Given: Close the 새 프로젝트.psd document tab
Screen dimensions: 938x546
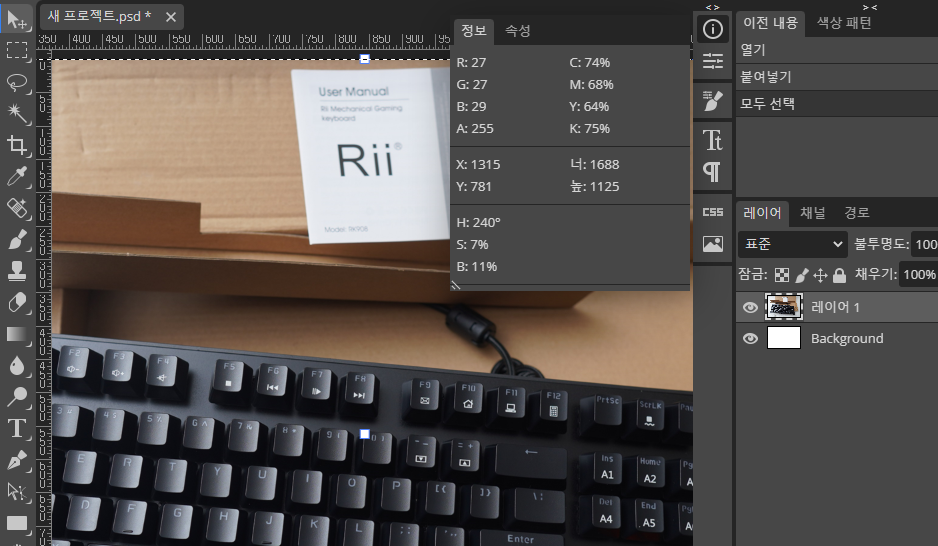Looking at the screenshot, I should (171, 17).
